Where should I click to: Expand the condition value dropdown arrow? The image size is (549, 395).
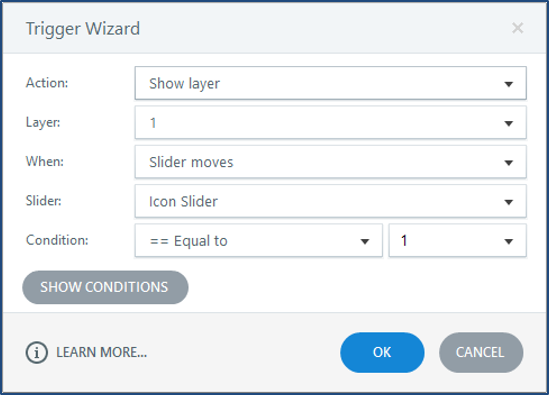pyautogui.click(x=508, y=241)
